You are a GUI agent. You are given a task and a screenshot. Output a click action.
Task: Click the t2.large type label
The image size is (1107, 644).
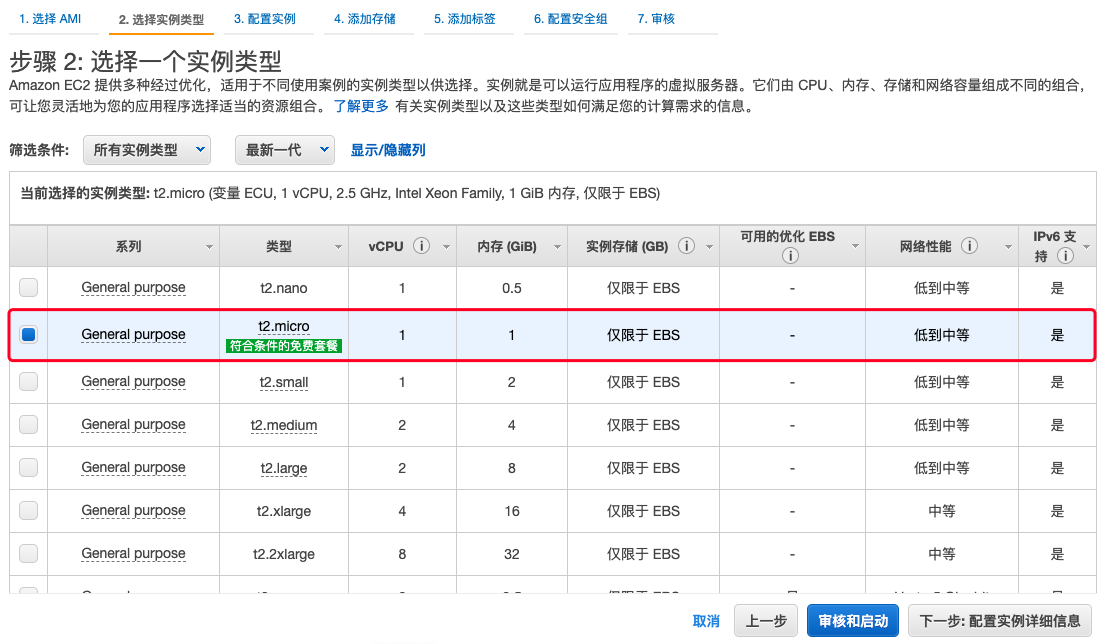[x=284, y=468]
